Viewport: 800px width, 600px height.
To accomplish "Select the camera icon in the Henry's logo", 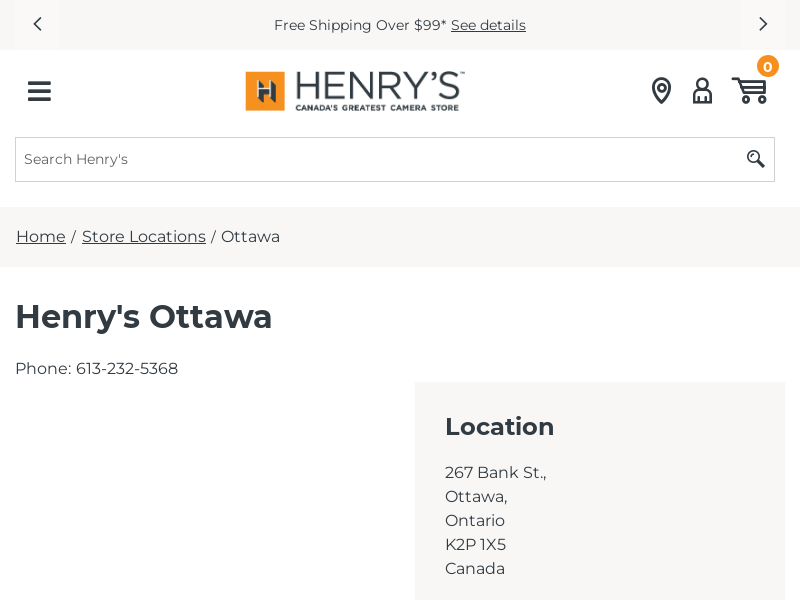I will point(266,91).
